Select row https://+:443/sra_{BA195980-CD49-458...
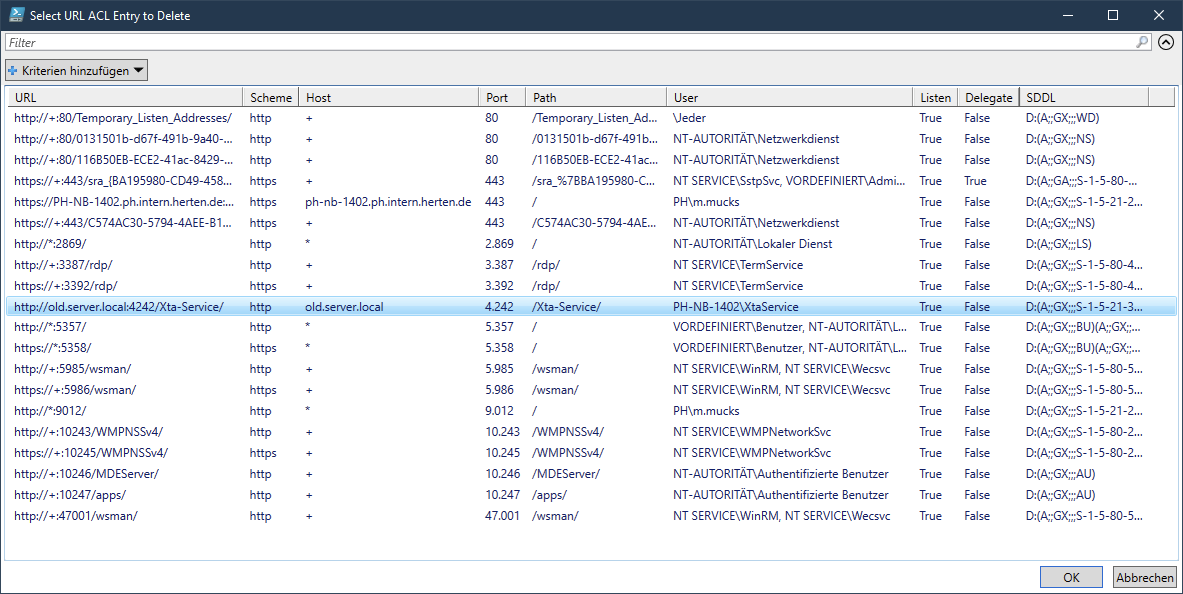This screenshot has width=1183, height=594. coord(592,181)
